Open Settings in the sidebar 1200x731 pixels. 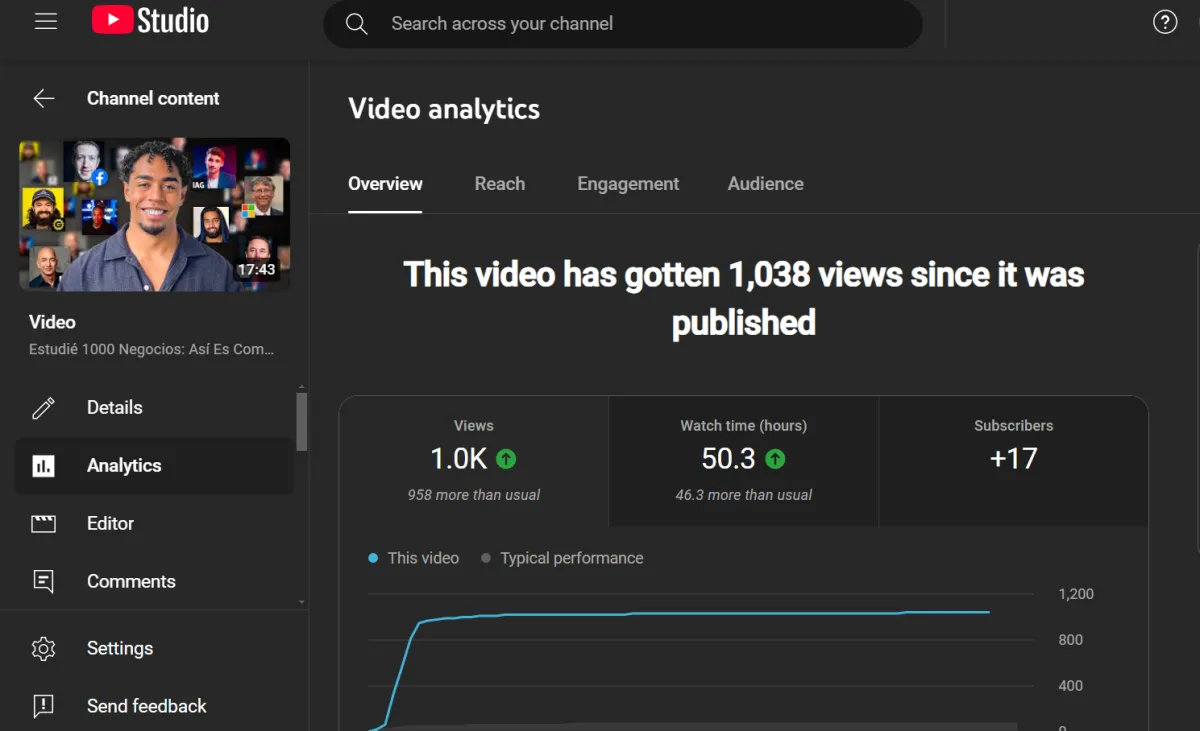[x=154, y=649]
